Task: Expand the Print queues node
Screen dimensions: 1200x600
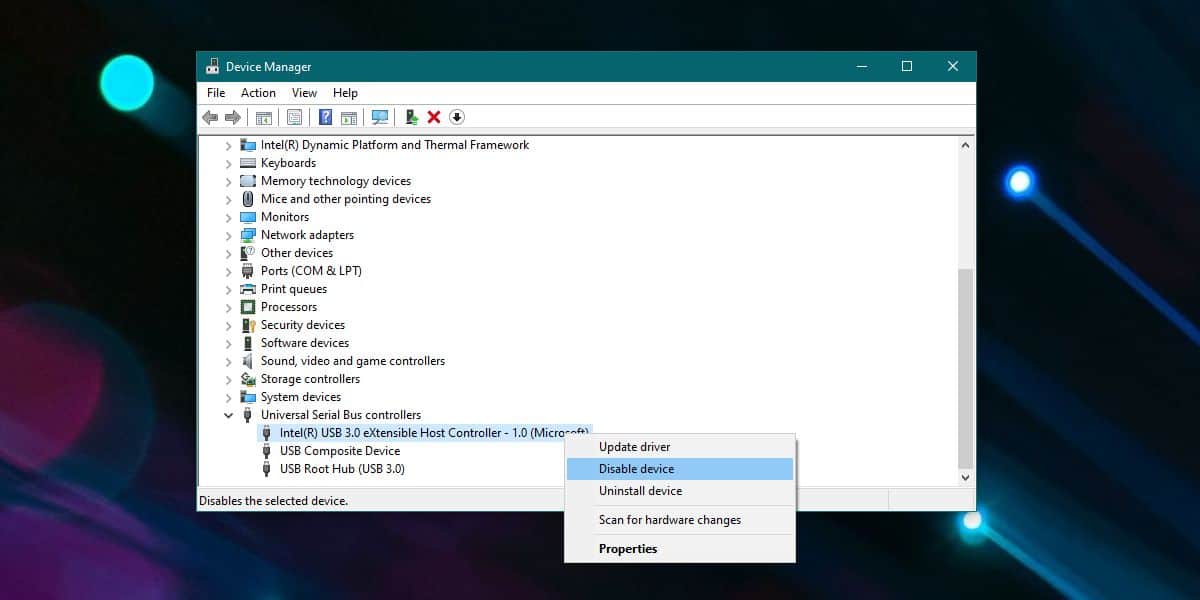Action: click(x=228, y=289)
